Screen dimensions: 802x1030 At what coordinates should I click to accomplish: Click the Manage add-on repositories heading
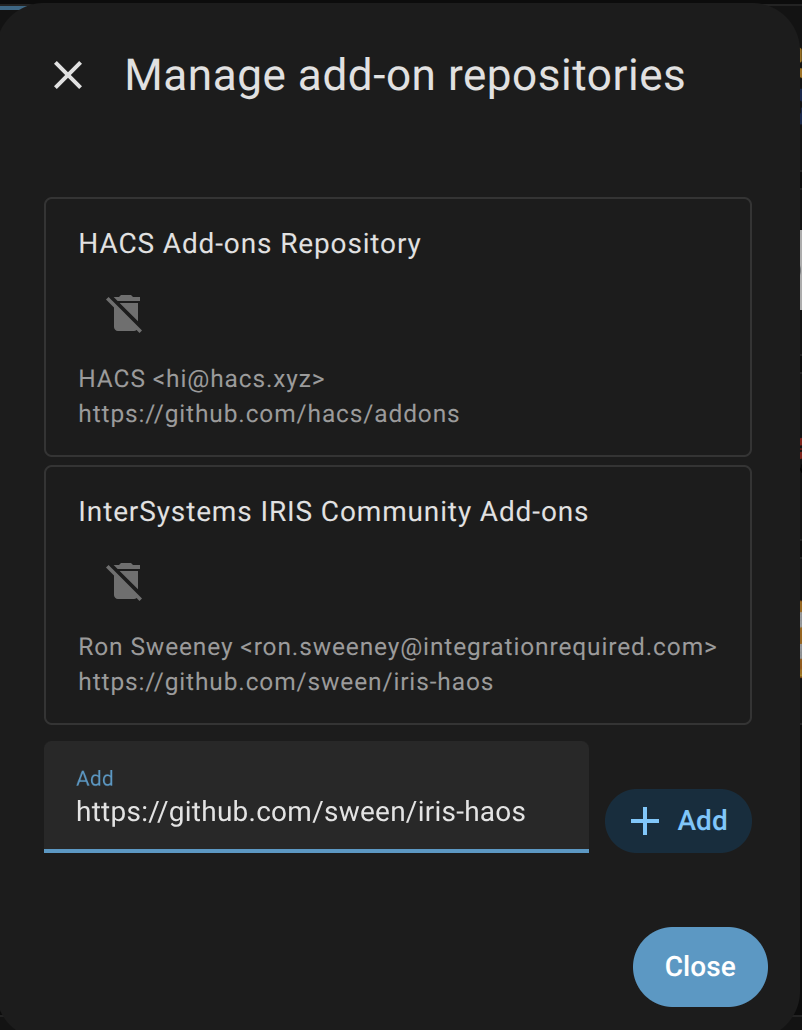coord(404,76)
